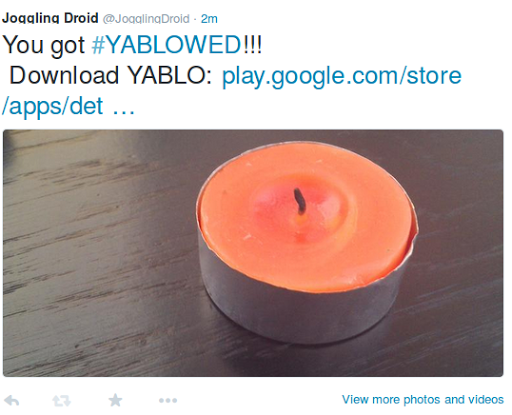Click the "Download YABLO:" tweet text
This screenshot has width=512, height=415.
click(x=111, y=75)
